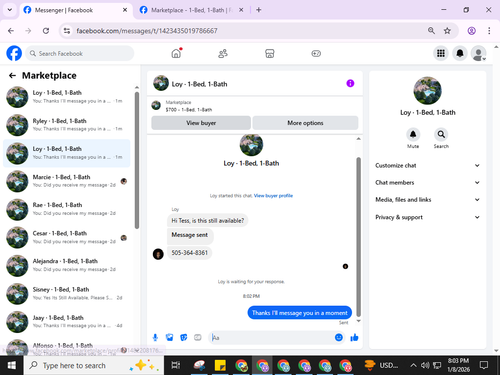This screenshot has height=375, width=500.
Task: Show hidden system tray icons chevron
Action: (413, 365)
